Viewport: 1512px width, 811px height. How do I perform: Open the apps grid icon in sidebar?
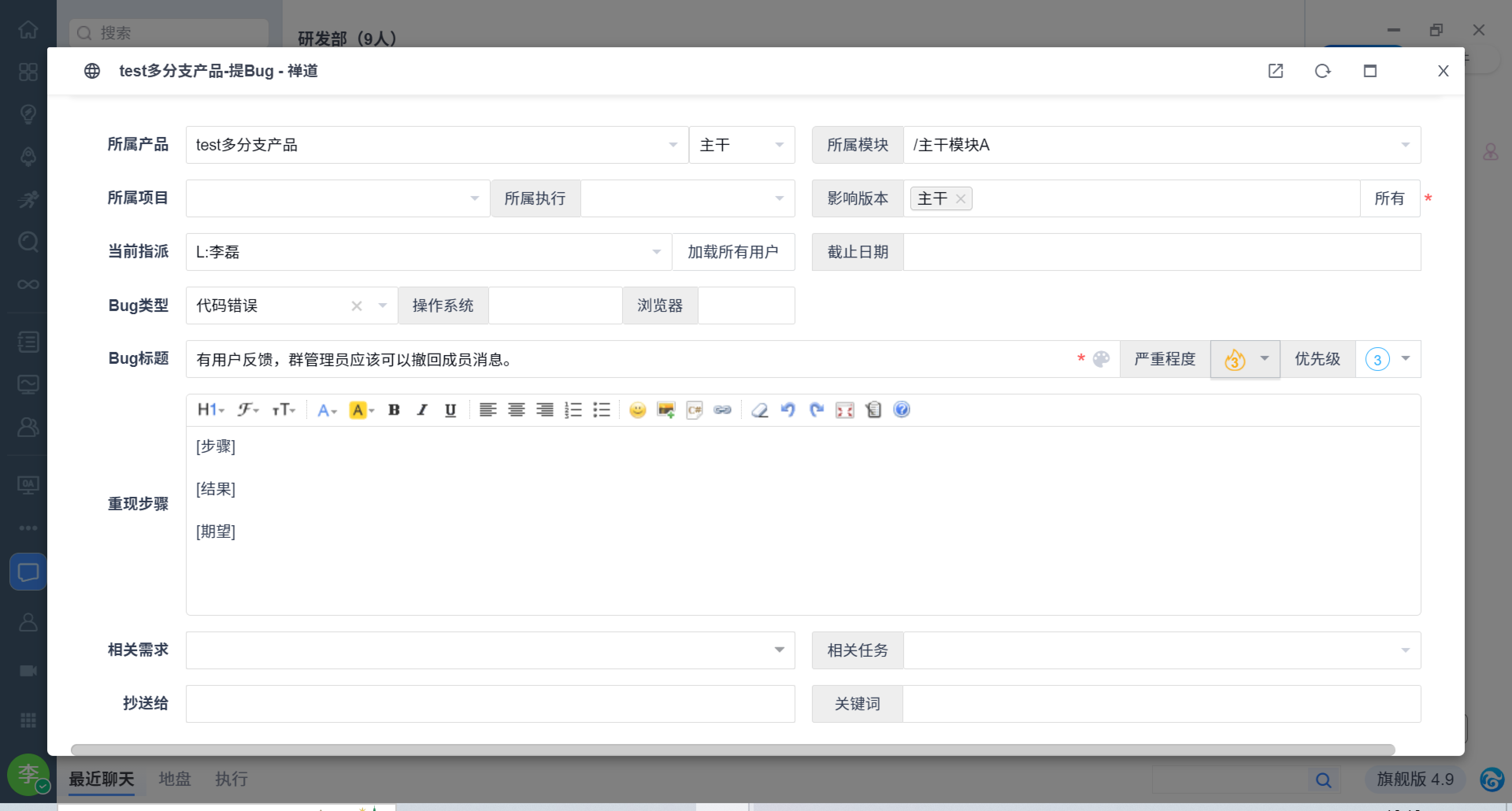28,720
